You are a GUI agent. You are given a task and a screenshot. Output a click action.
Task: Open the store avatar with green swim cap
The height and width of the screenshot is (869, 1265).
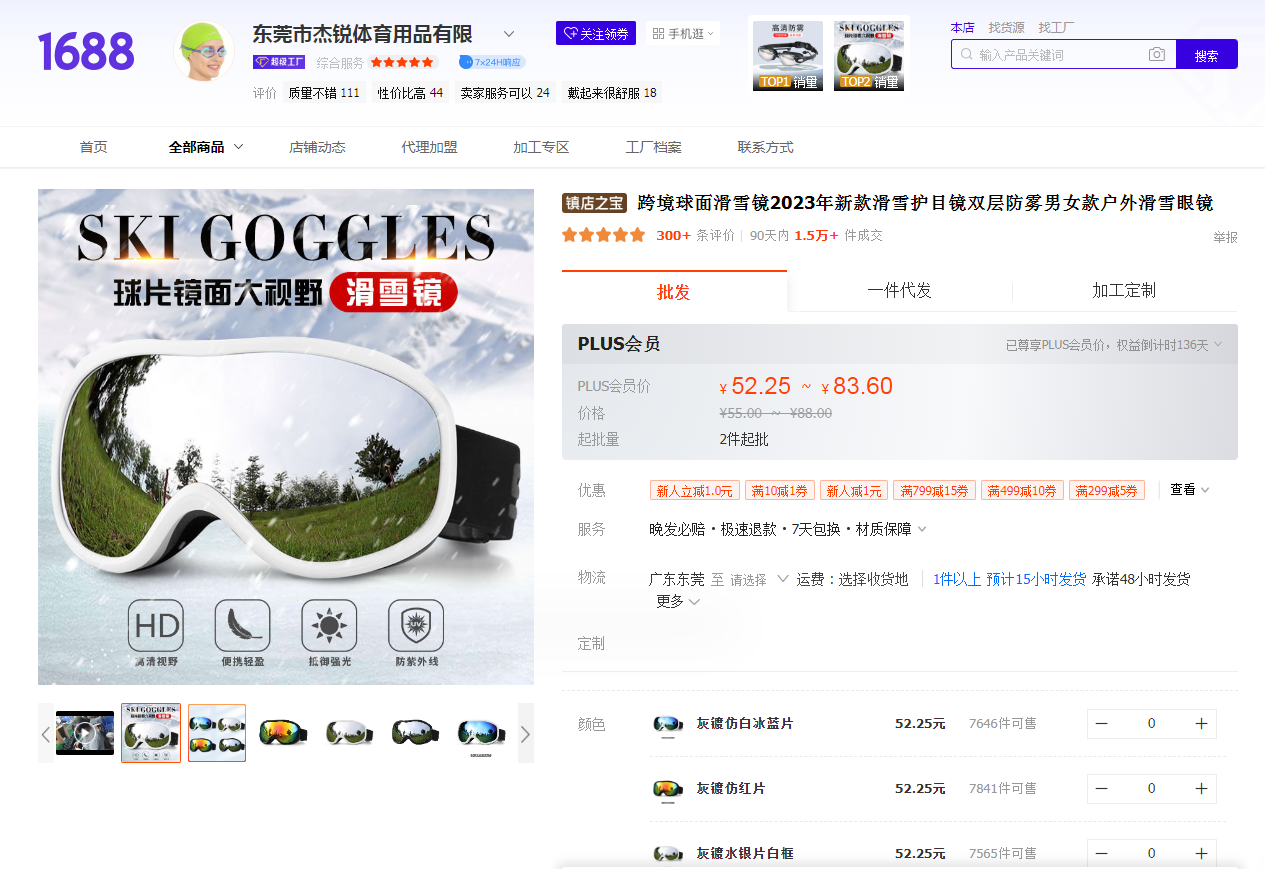point(204,51)
